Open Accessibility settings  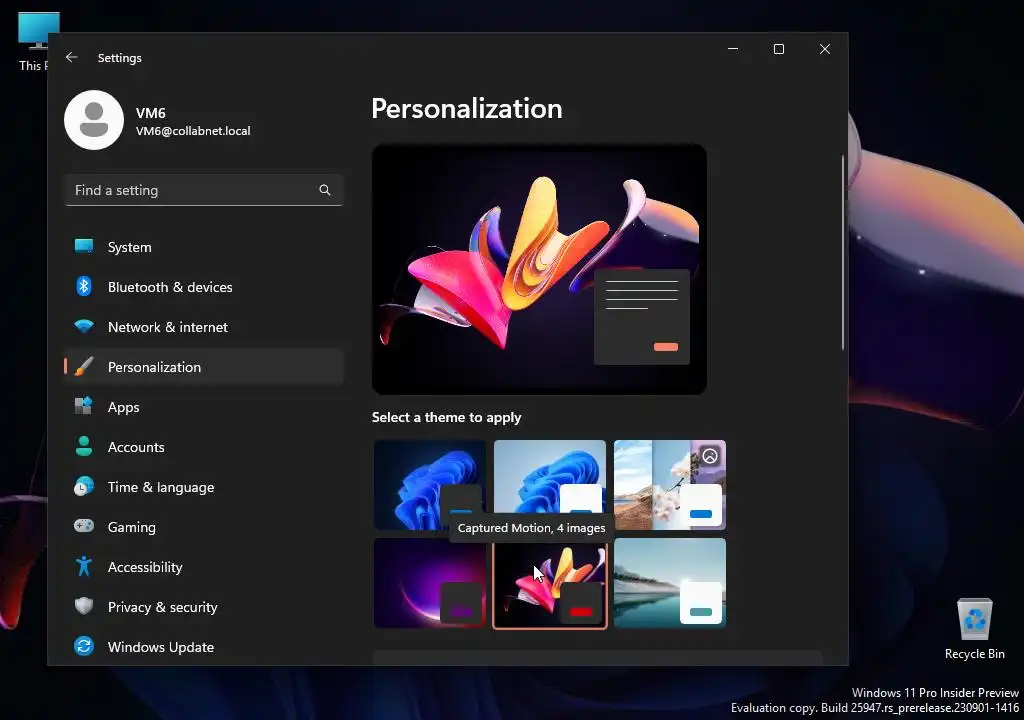click(x=204, y=567)
